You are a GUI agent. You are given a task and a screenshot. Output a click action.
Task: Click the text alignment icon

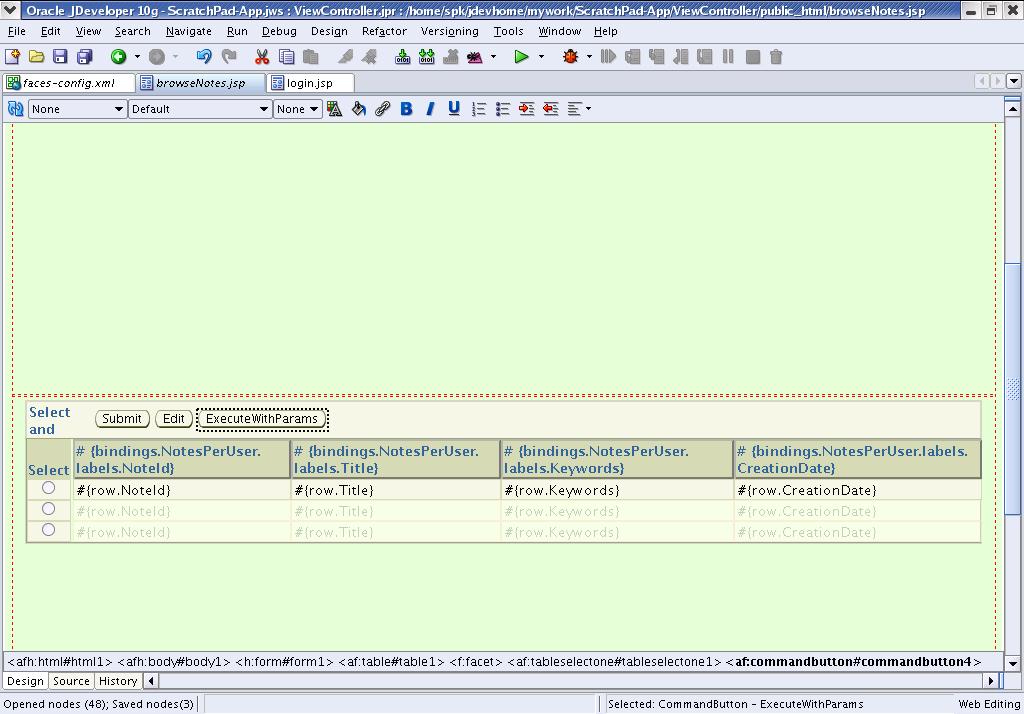click(574, 109)
